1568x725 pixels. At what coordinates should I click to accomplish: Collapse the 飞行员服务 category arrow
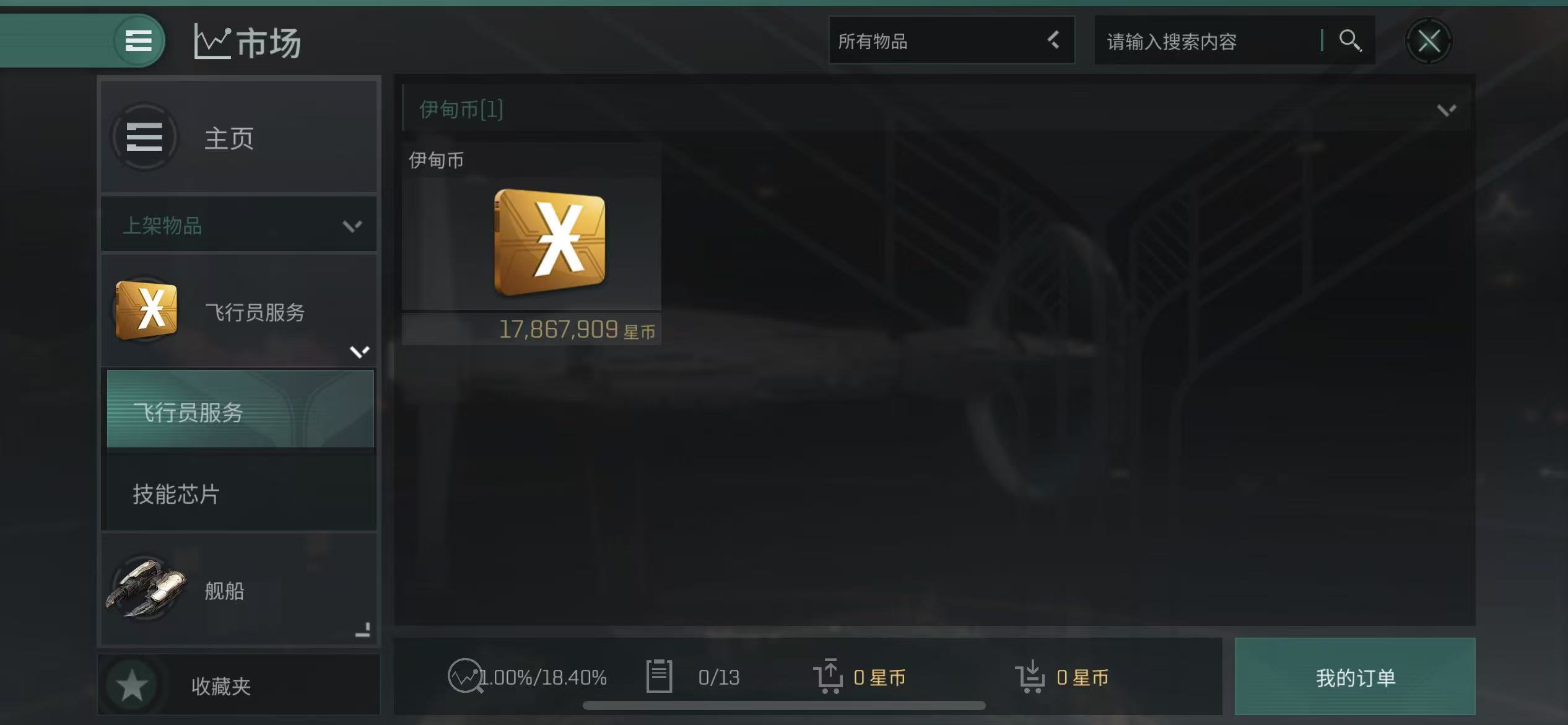click(x=359, y=352)
